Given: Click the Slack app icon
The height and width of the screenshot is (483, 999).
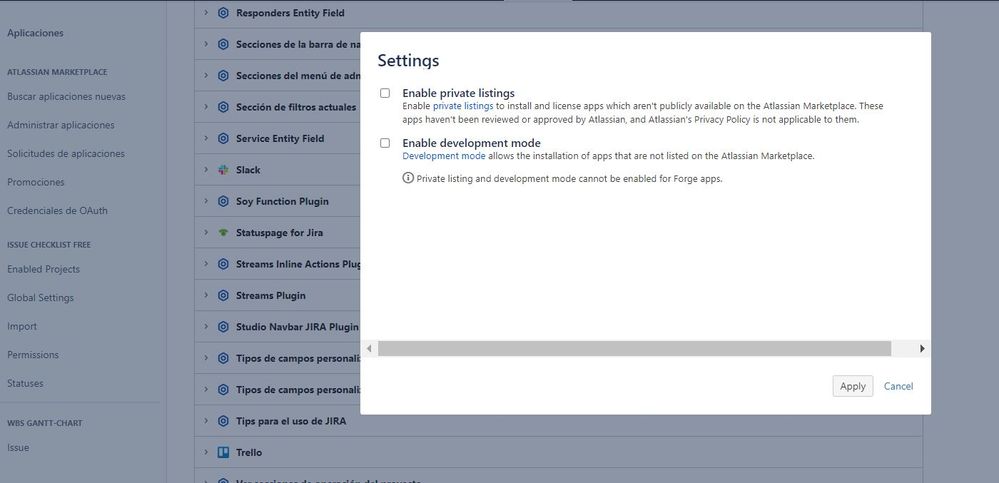Looking at the screenshot, I should 223,170.
